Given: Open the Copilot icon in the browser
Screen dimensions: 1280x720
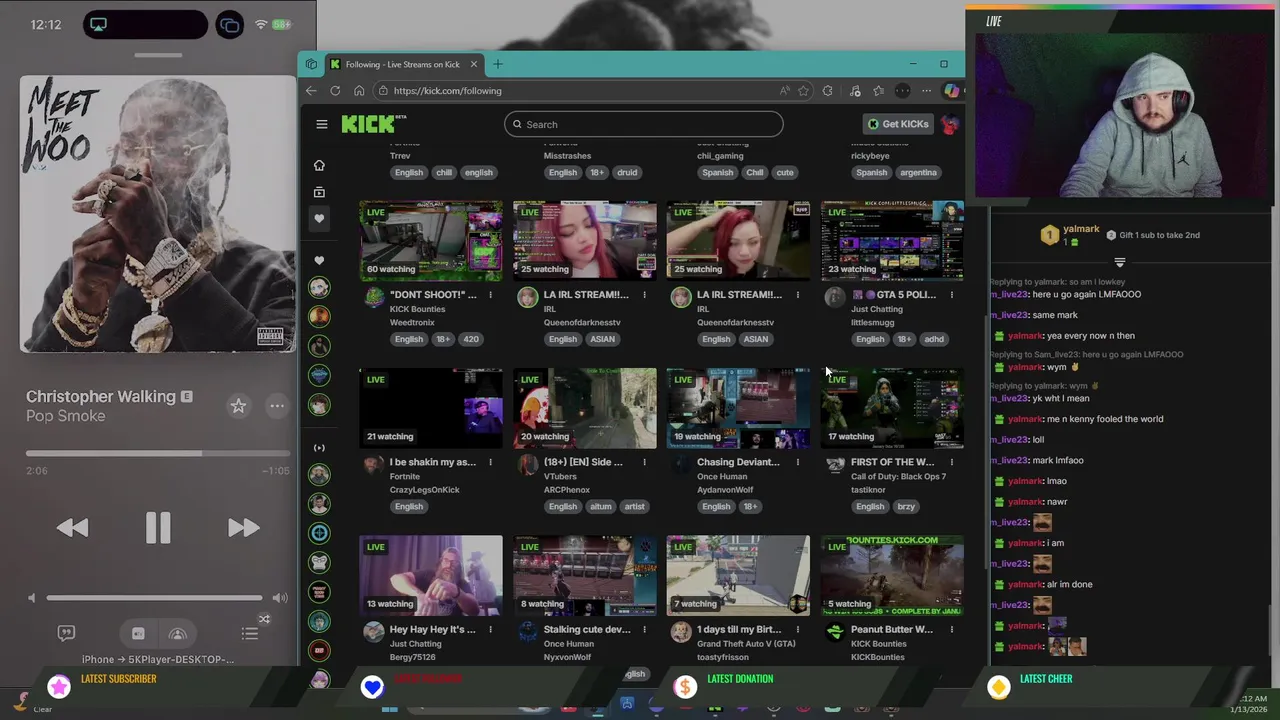Looking at the screenshot, I should 951,91.
